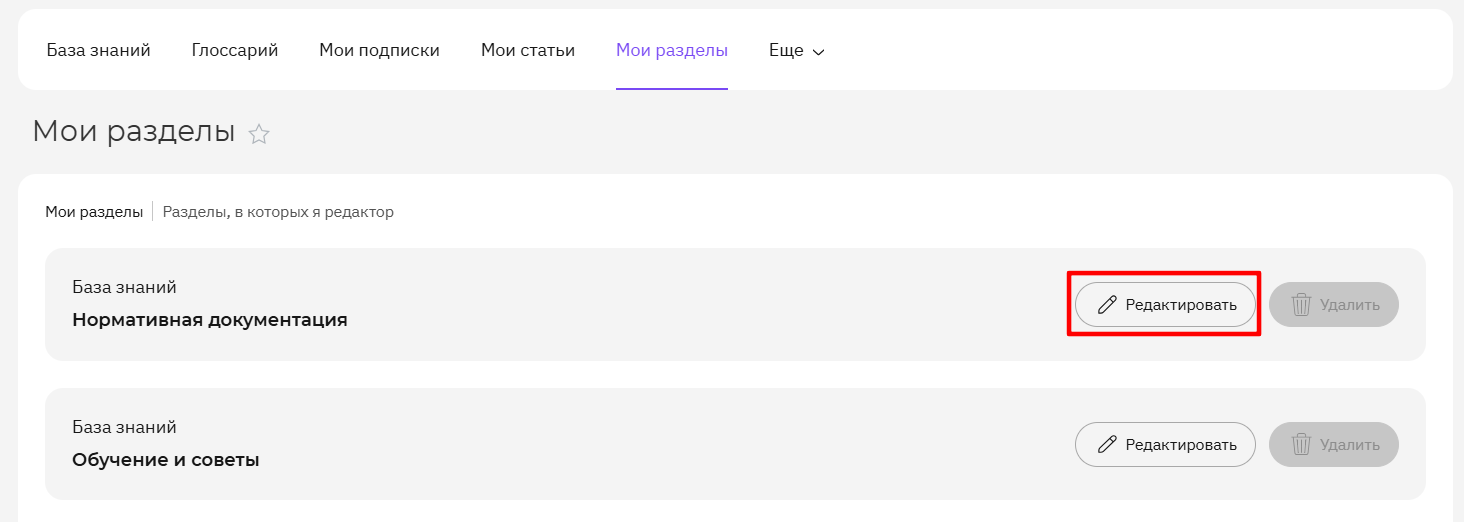
Task: Edit the Нормативная документация section
Action: point(1165,305)
